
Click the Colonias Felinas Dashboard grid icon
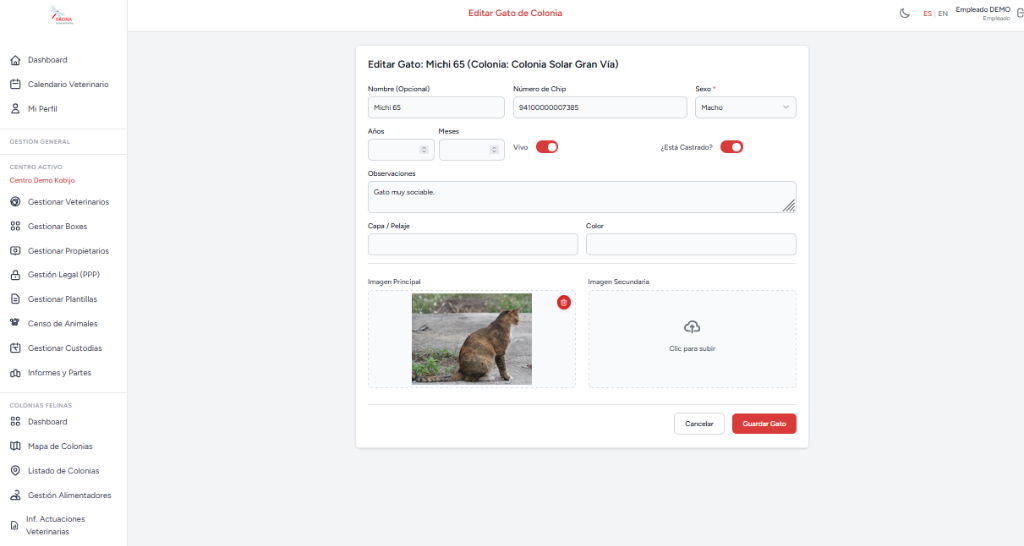click(x=15, y=422)
